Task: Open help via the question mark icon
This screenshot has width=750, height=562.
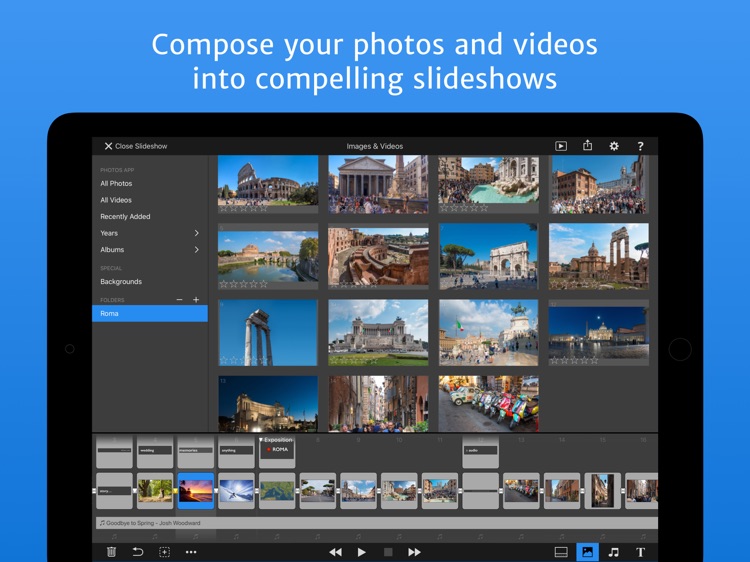Action: tap(640, 146)
